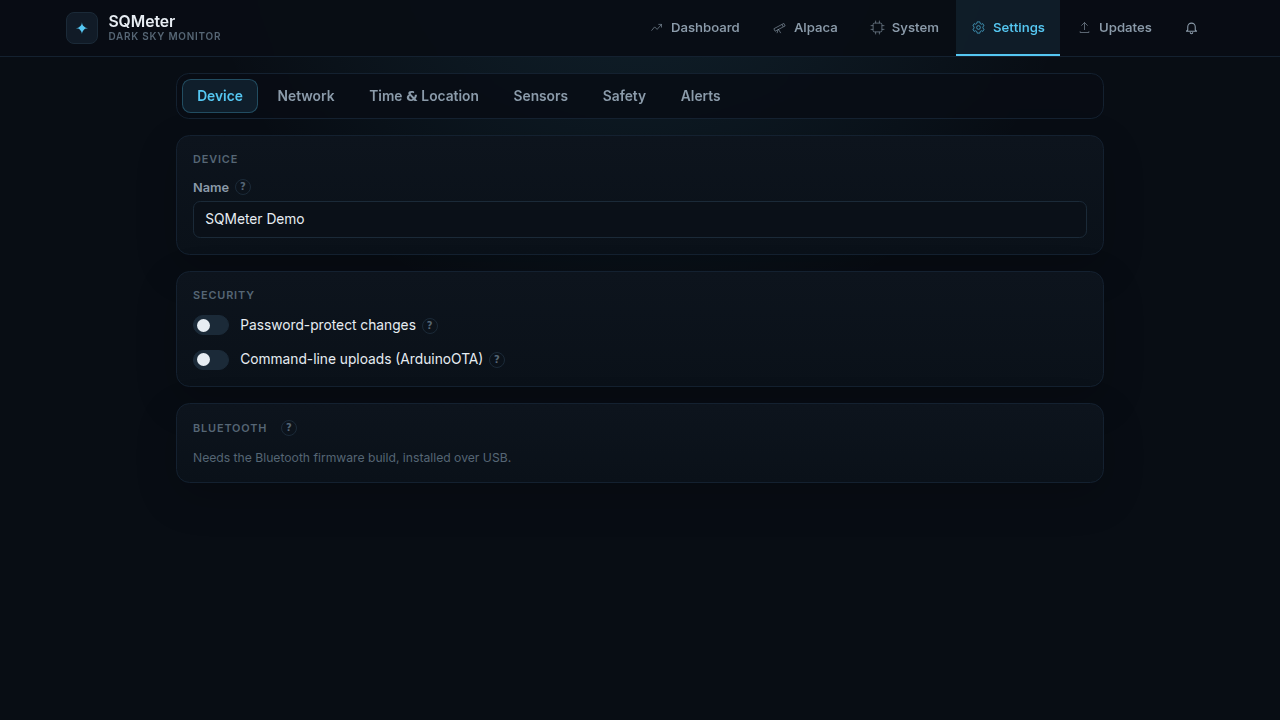Go to the Dashboard page
The width and height of the screenshot is (1280, 720).
(x=695, y=28)
